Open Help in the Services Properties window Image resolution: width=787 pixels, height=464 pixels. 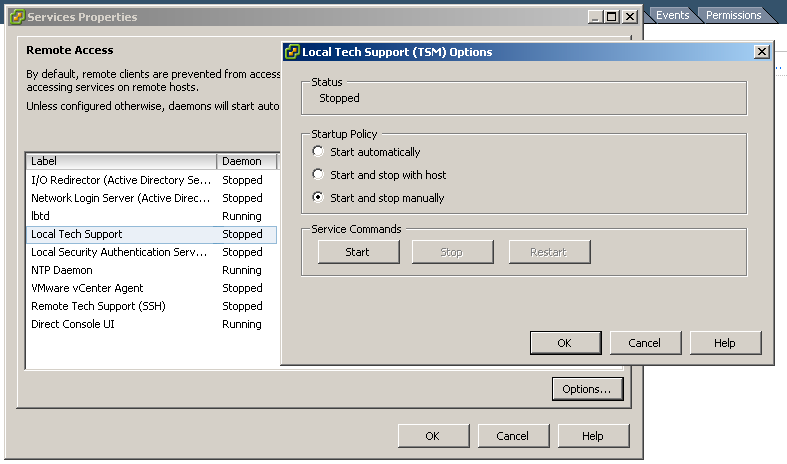pyautogui.click(x=593, y=436)
